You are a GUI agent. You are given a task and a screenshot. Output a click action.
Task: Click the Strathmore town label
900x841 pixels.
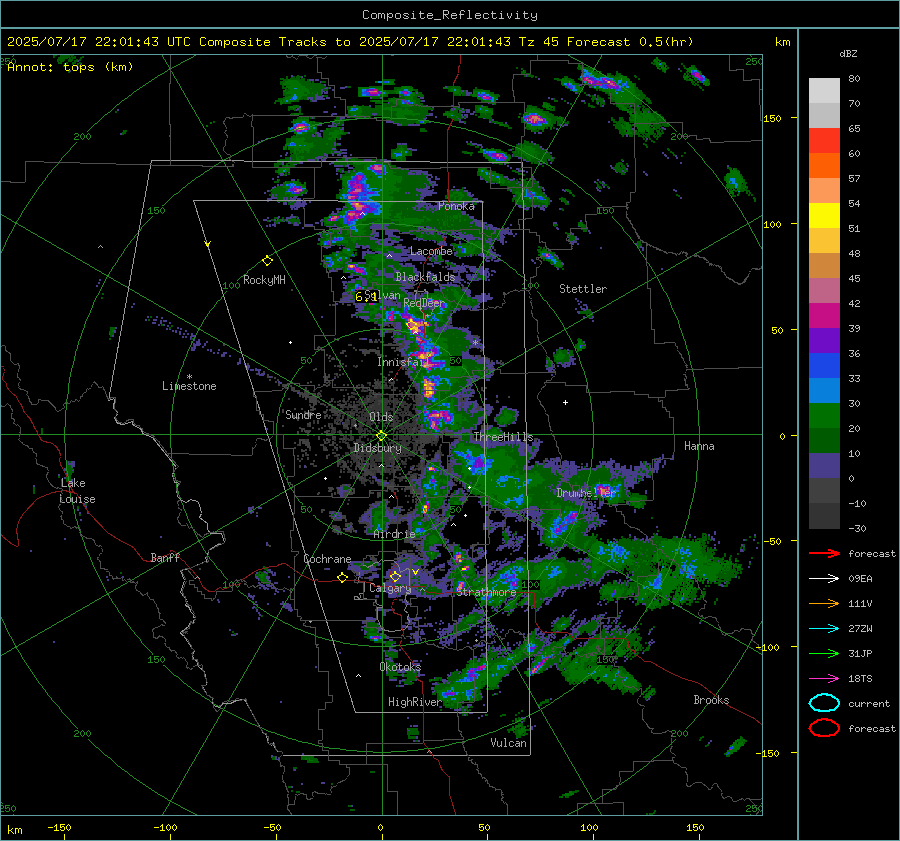point(486,592)
